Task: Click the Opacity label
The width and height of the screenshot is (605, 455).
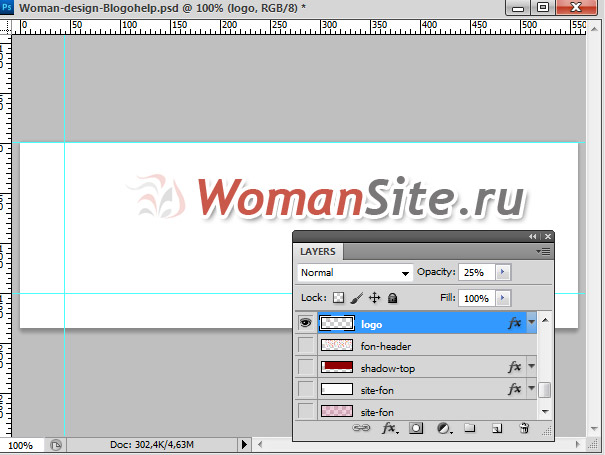Action: coord(436,272)
